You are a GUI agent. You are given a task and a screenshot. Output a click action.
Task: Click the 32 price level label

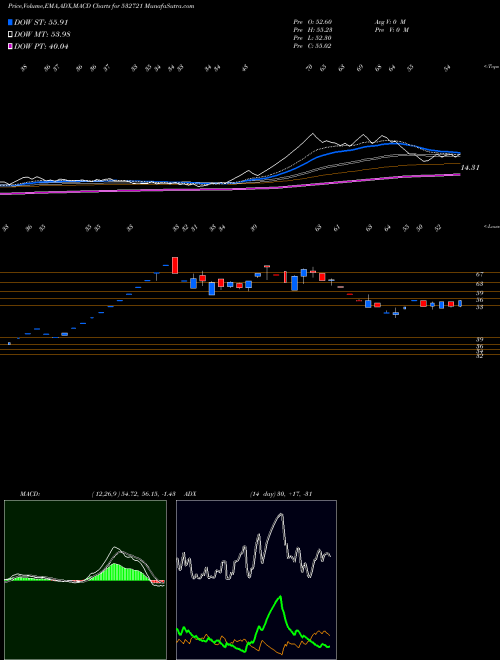pyautogui.click(x=479, y=357)
